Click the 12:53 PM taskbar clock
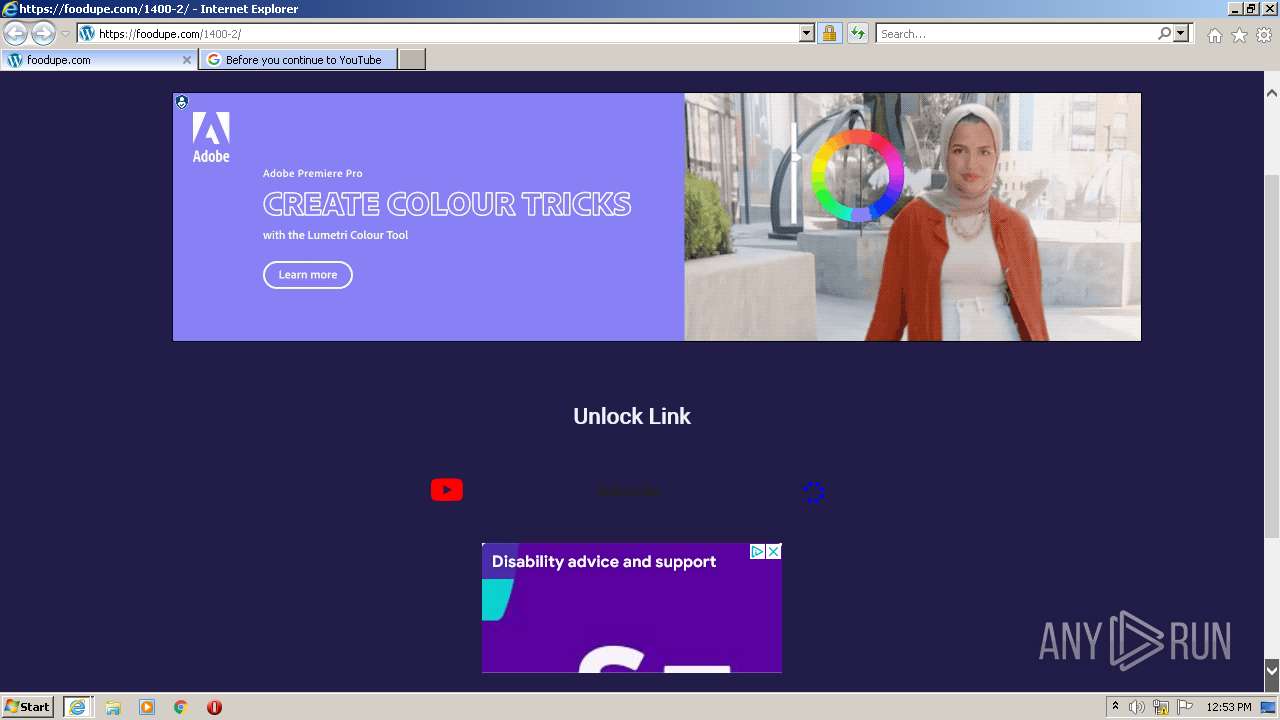This screenshot has width=1280, height=720. 1229,707
